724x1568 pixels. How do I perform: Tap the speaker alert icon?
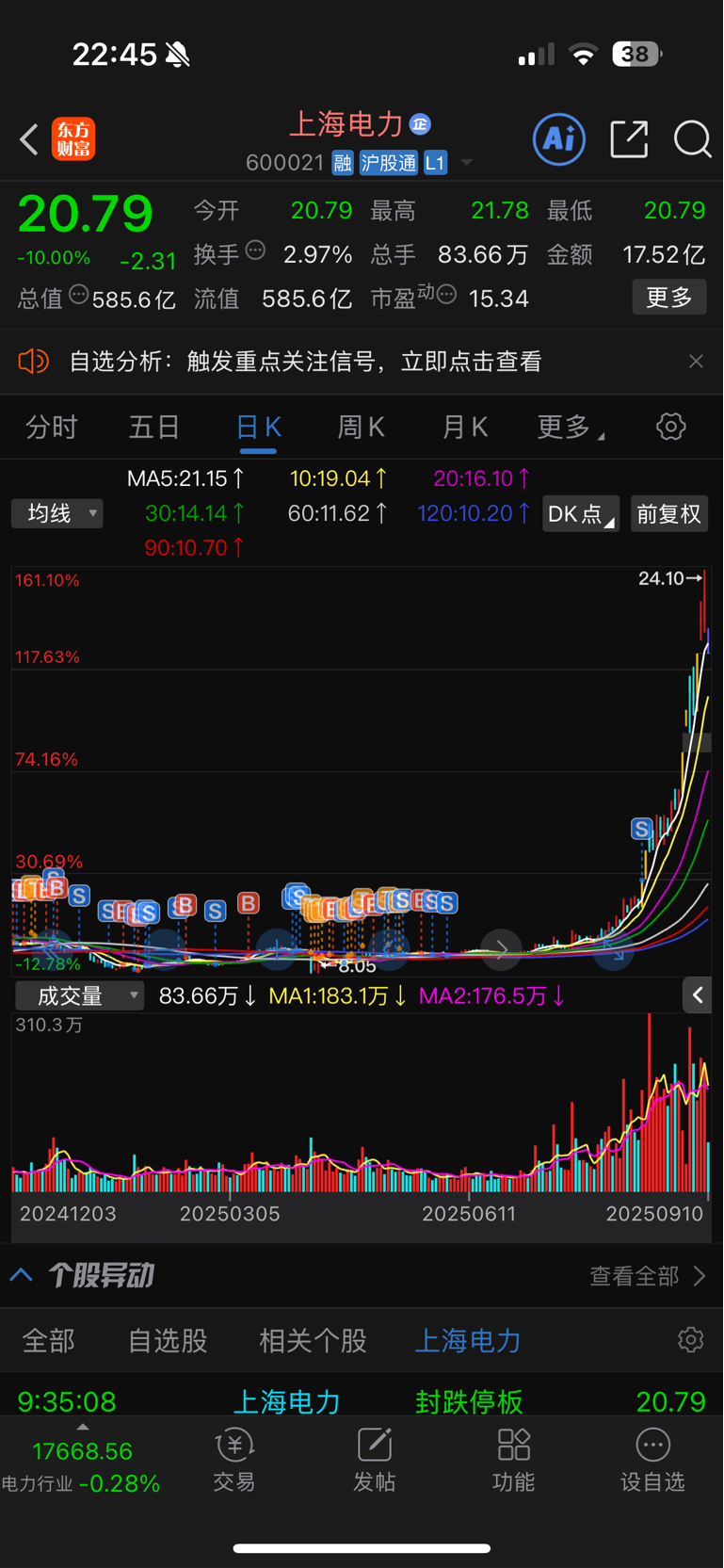tap(33, 362)
